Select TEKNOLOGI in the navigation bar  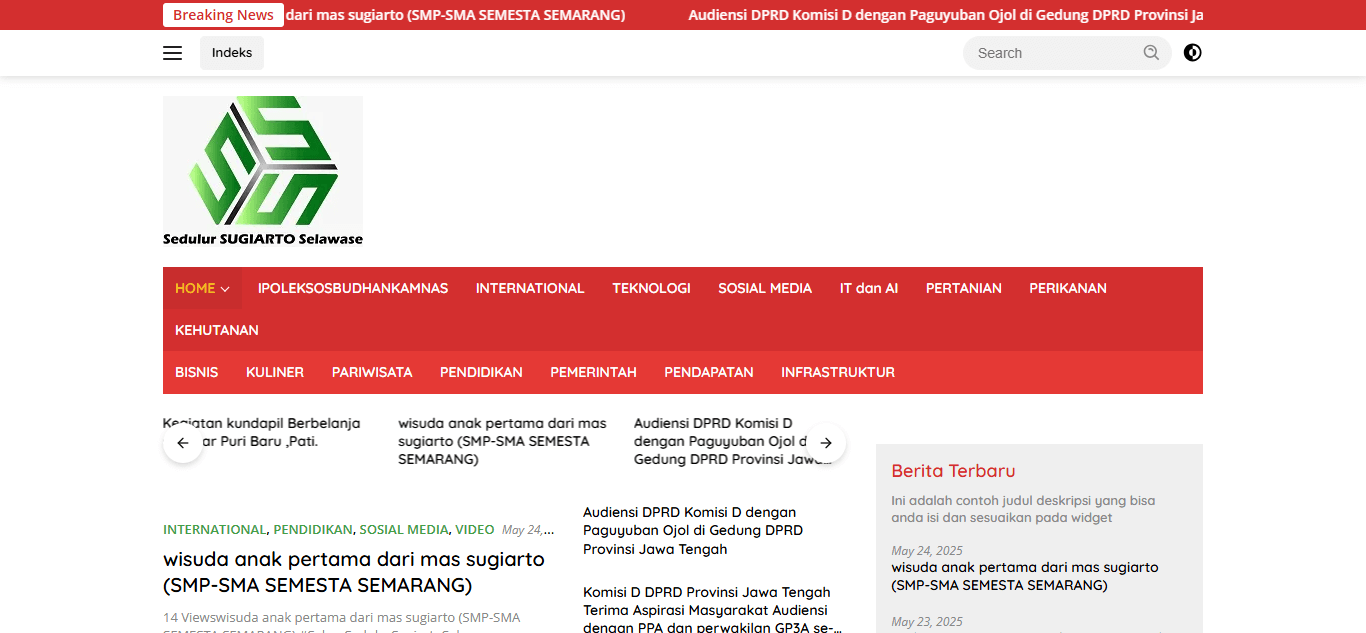click(652, 288)
